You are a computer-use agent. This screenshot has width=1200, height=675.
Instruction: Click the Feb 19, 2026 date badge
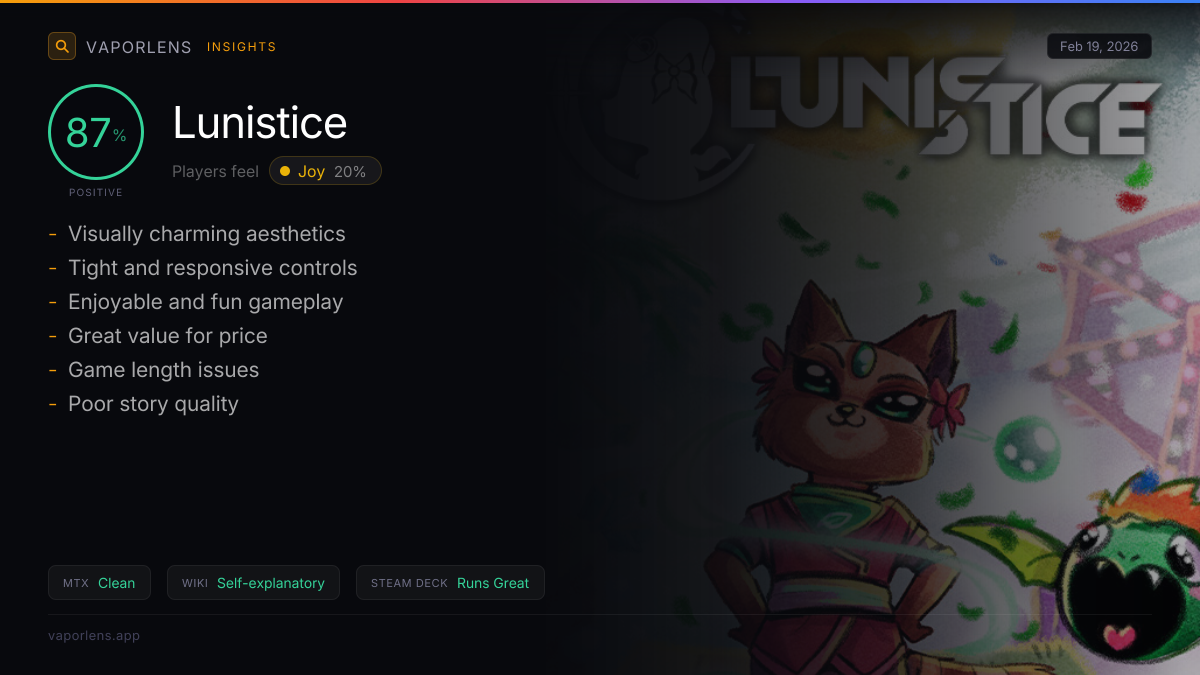click(1099, 46)
